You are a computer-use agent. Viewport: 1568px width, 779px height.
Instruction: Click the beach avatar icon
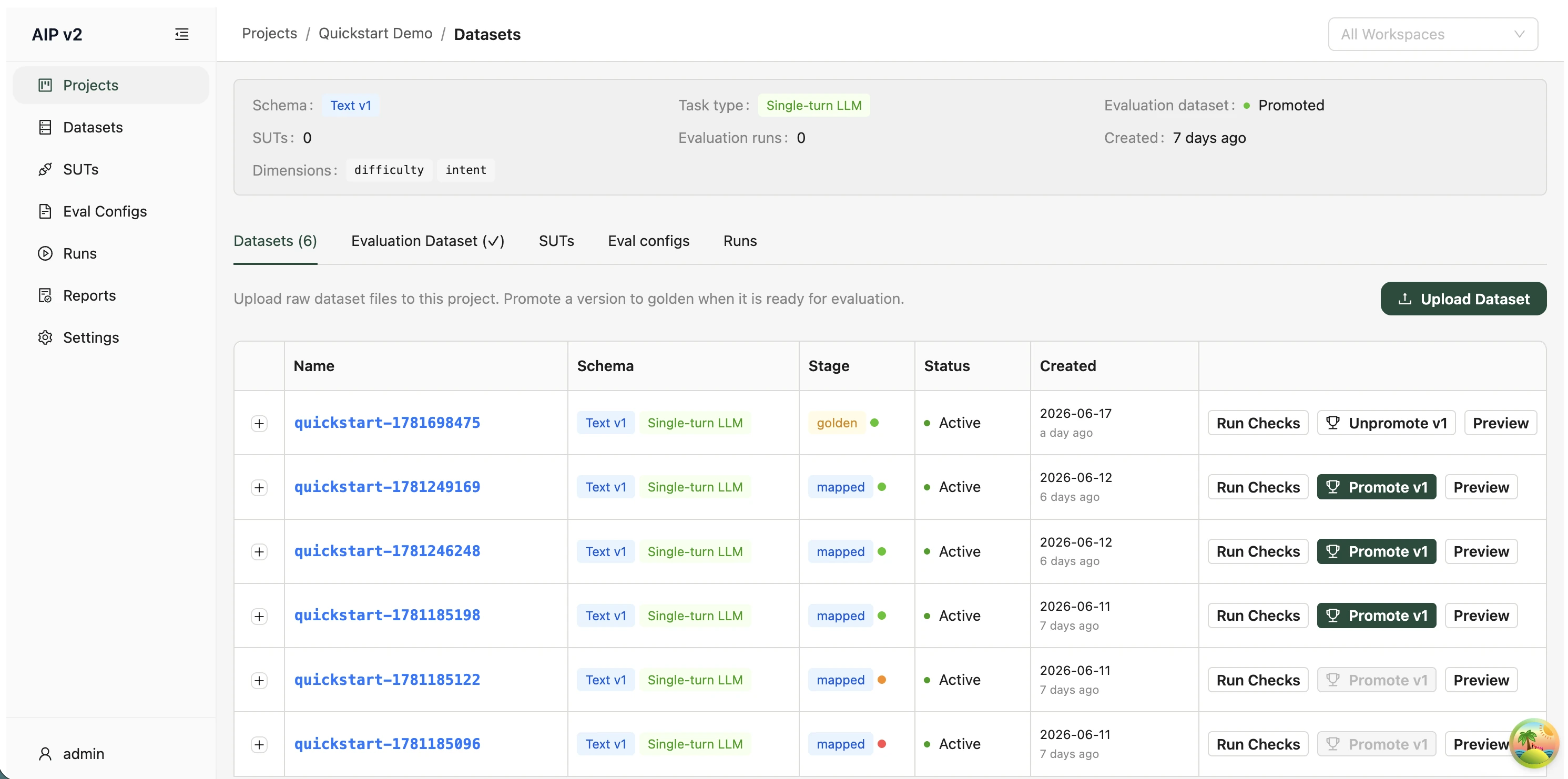pos(1533,743)
